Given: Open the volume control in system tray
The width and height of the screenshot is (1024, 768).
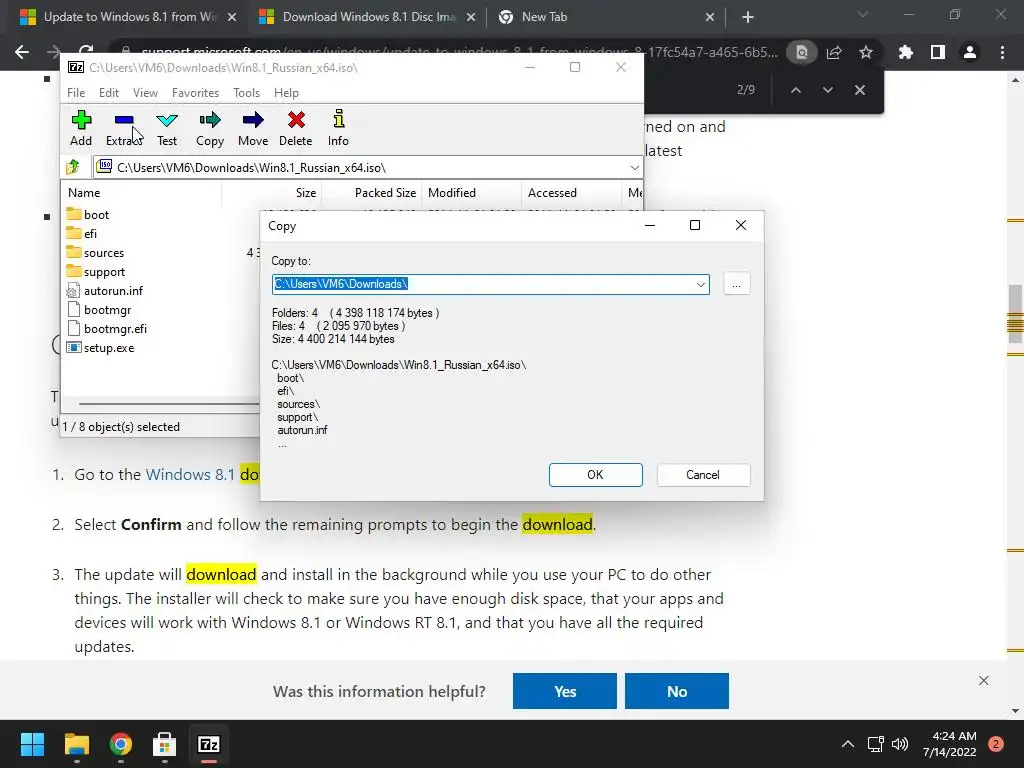Looking at the screenshot, I should 900,744.
